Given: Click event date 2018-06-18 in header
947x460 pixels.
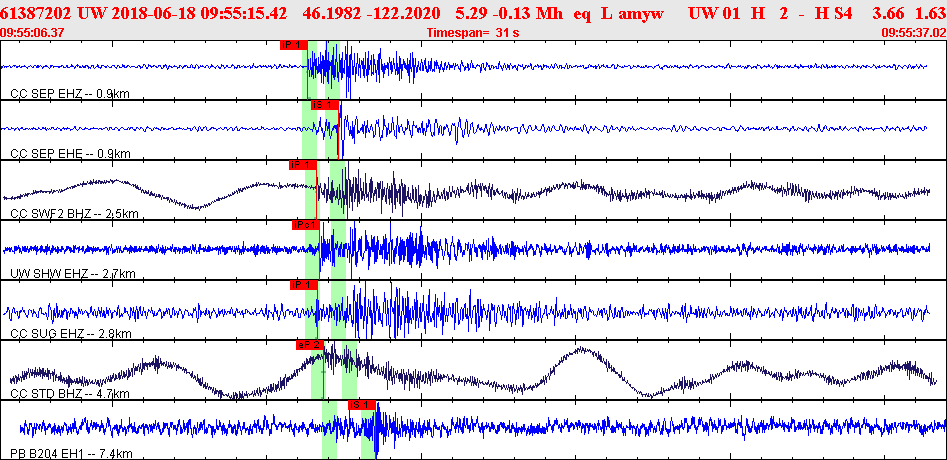Looking at the screenshot, I should coord(140,14).
